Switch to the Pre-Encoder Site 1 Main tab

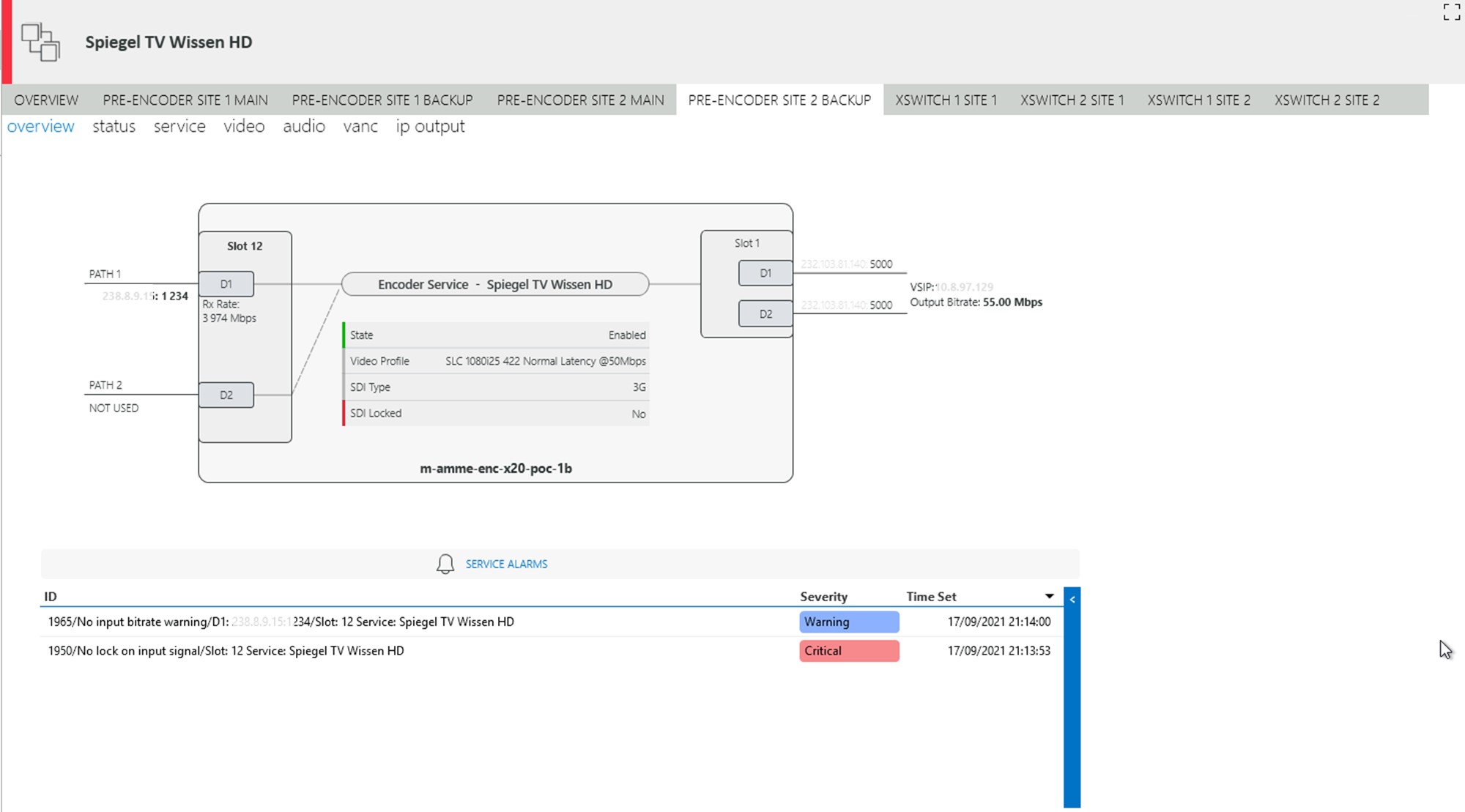click(185, 100)
